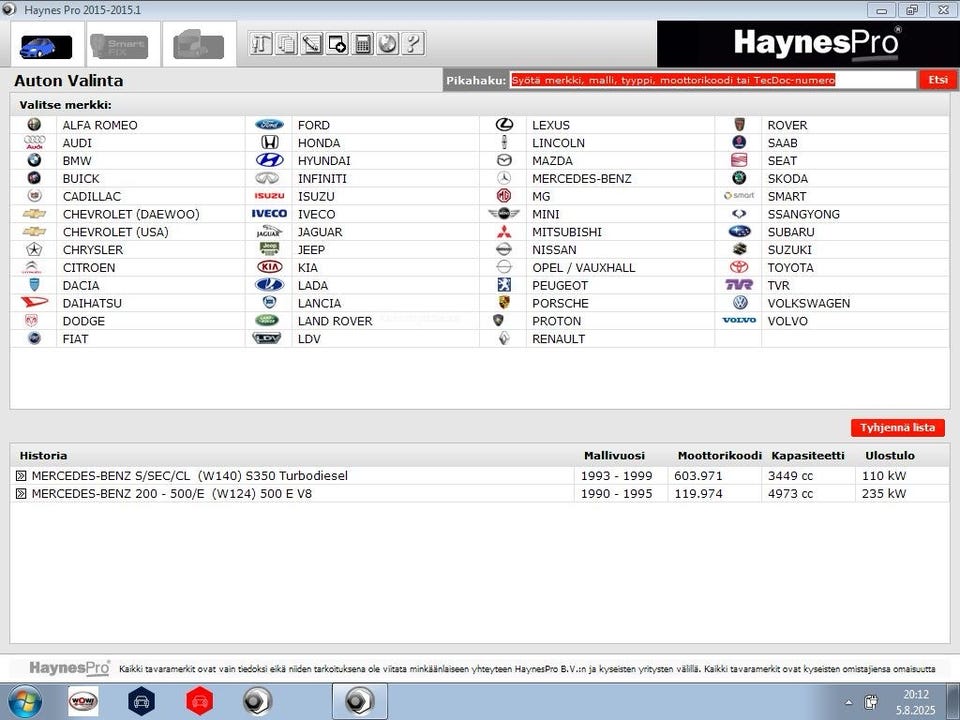Open the red hexagon car taskbar app
The width and height of the screenshot is (960, 720).
point(200,702)
